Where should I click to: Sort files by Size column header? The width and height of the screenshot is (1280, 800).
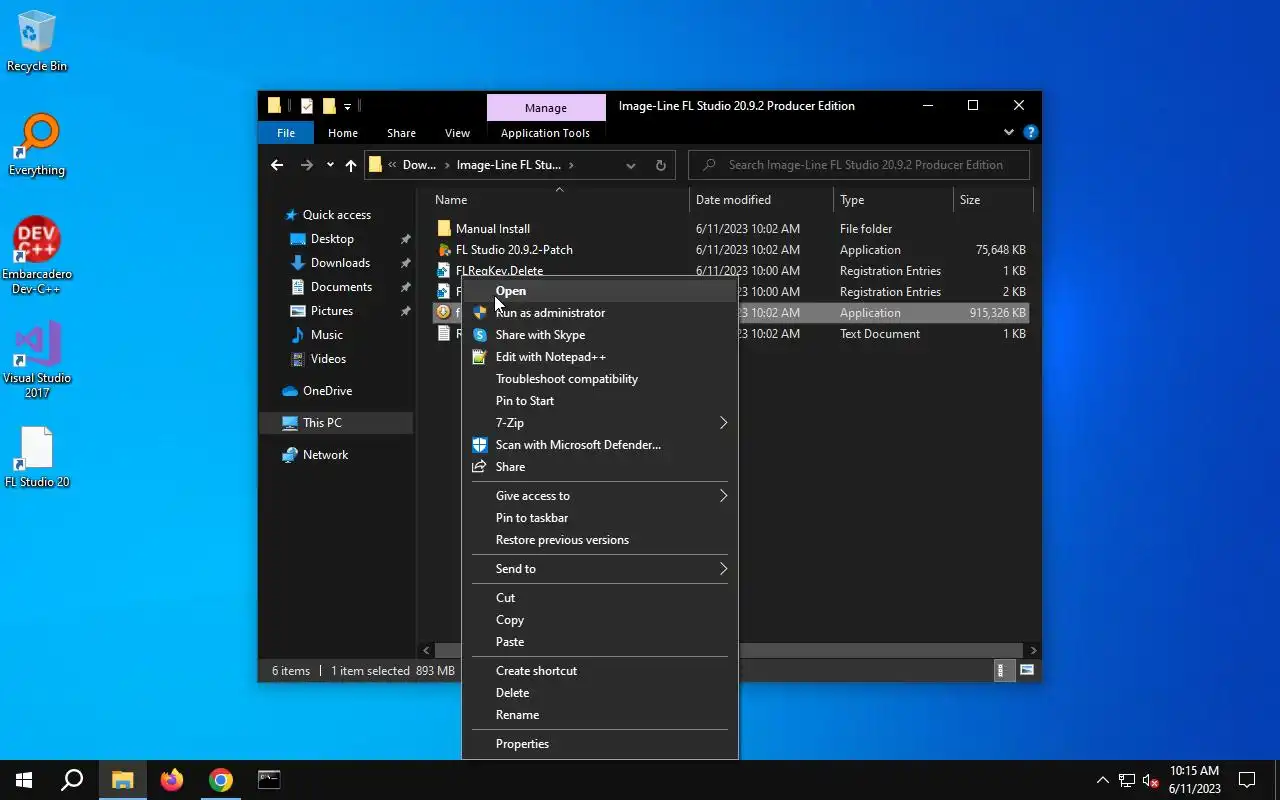pos(992,200)
